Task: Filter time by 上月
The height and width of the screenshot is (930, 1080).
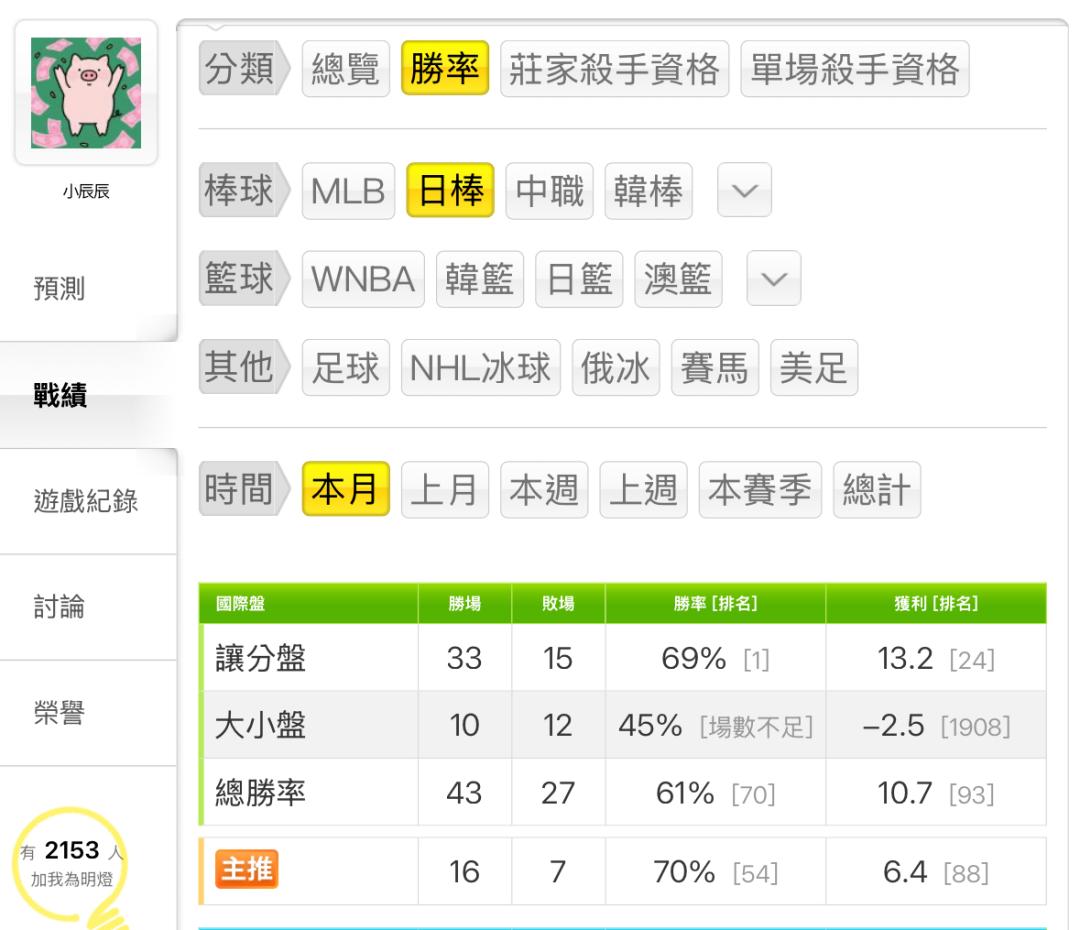Action: (x=445, y=490)
